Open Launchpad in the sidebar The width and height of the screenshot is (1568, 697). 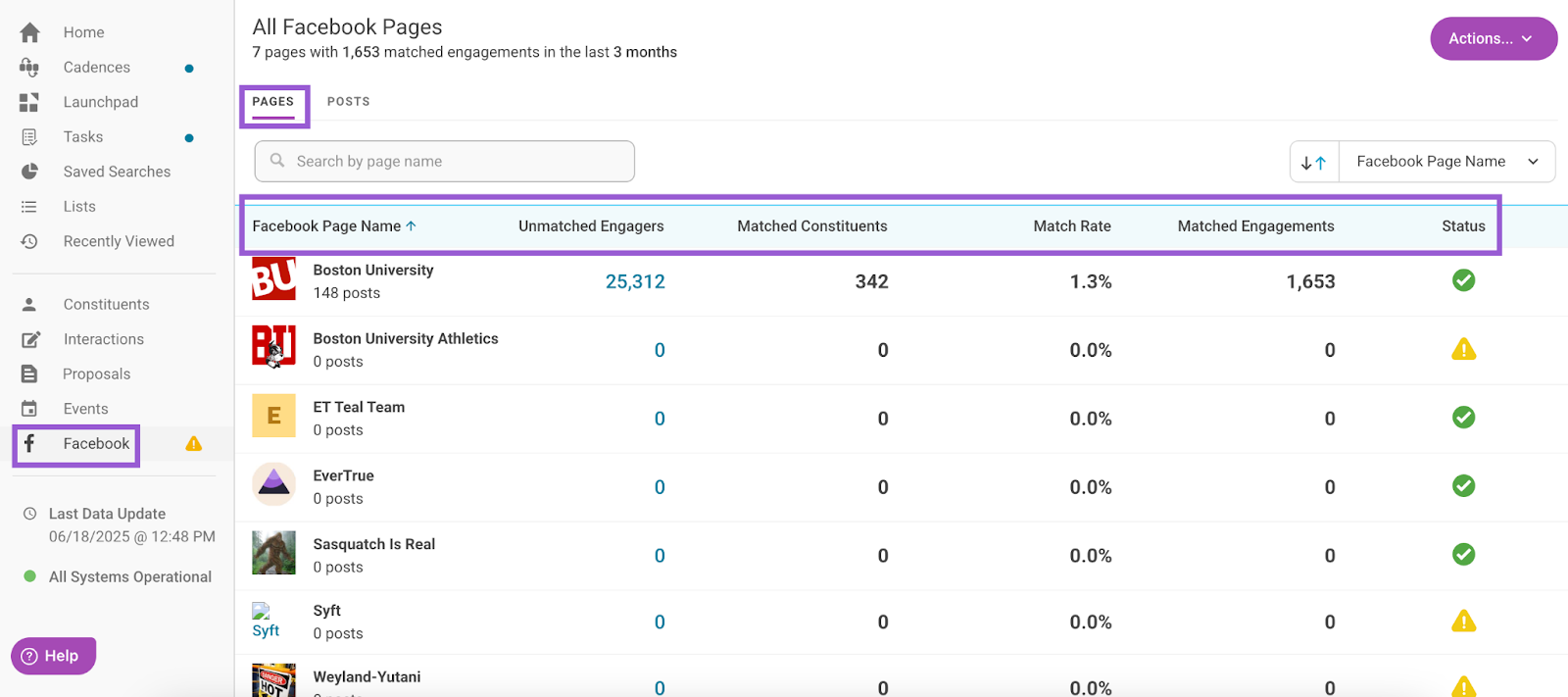click(101, 102)
